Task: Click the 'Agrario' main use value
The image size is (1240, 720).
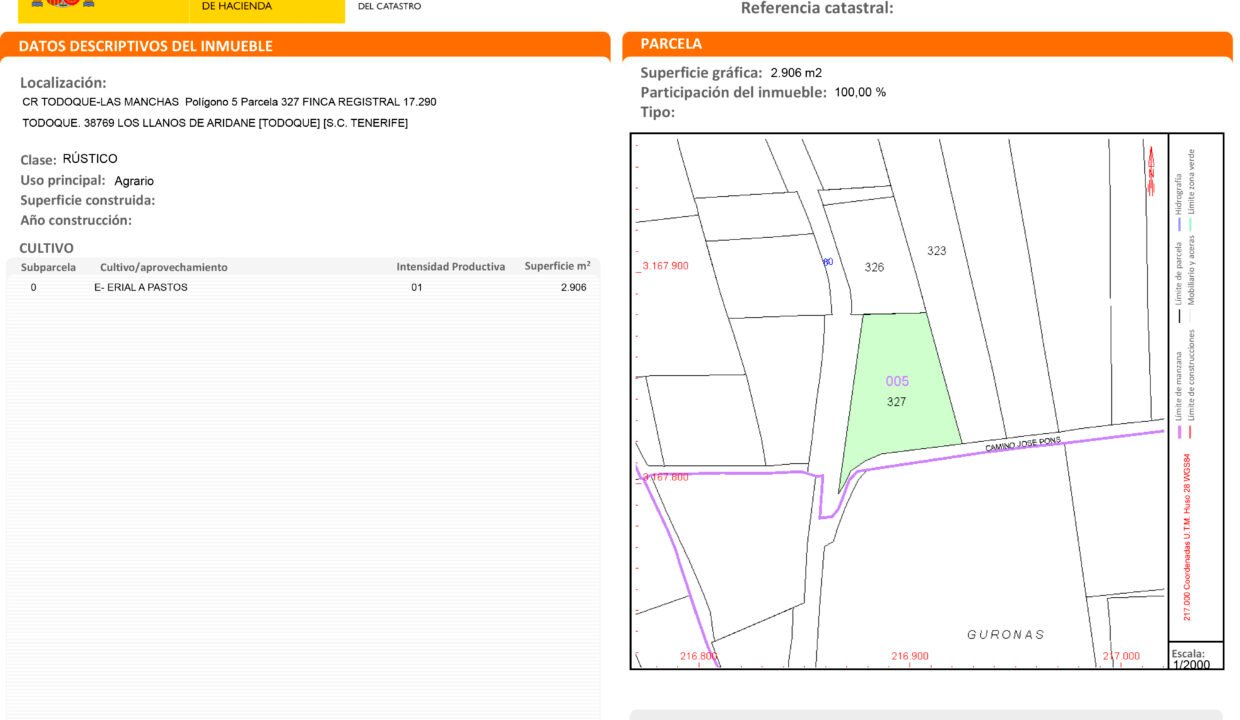Action: pos(134,181)
